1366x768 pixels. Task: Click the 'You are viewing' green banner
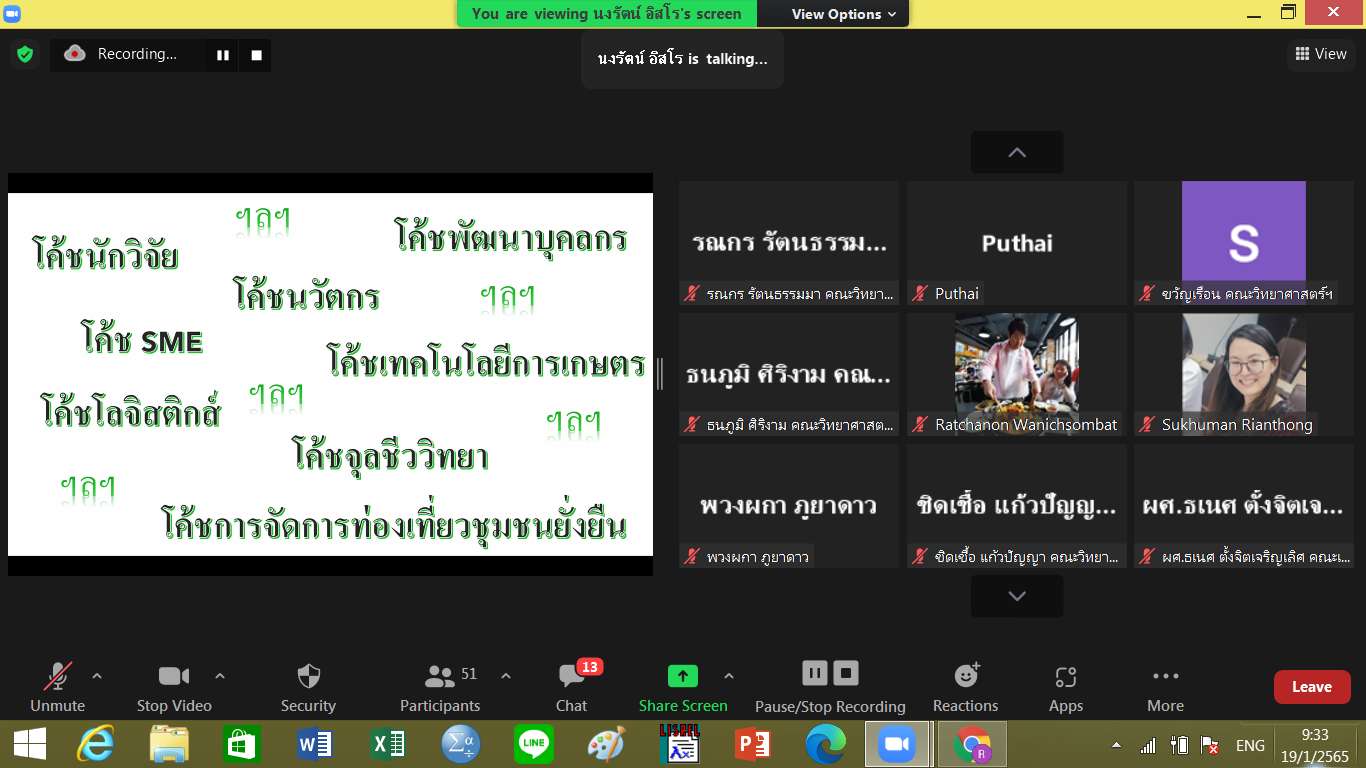pyautogui.click(x=607, y=14)
